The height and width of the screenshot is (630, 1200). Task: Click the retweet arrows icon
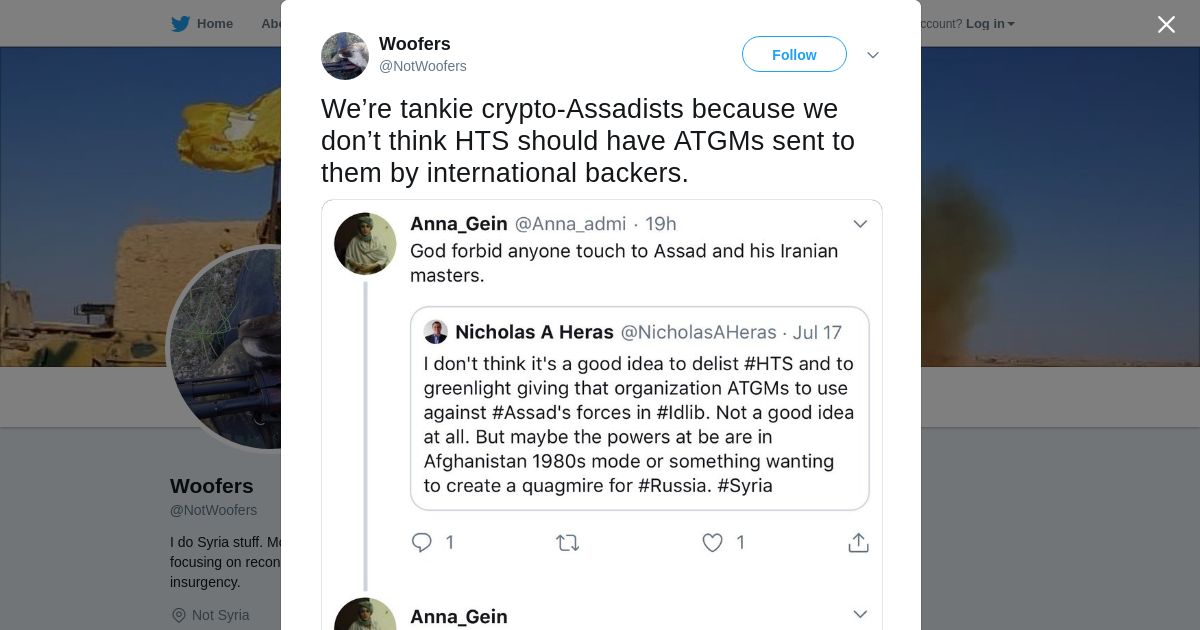(567, 542)
